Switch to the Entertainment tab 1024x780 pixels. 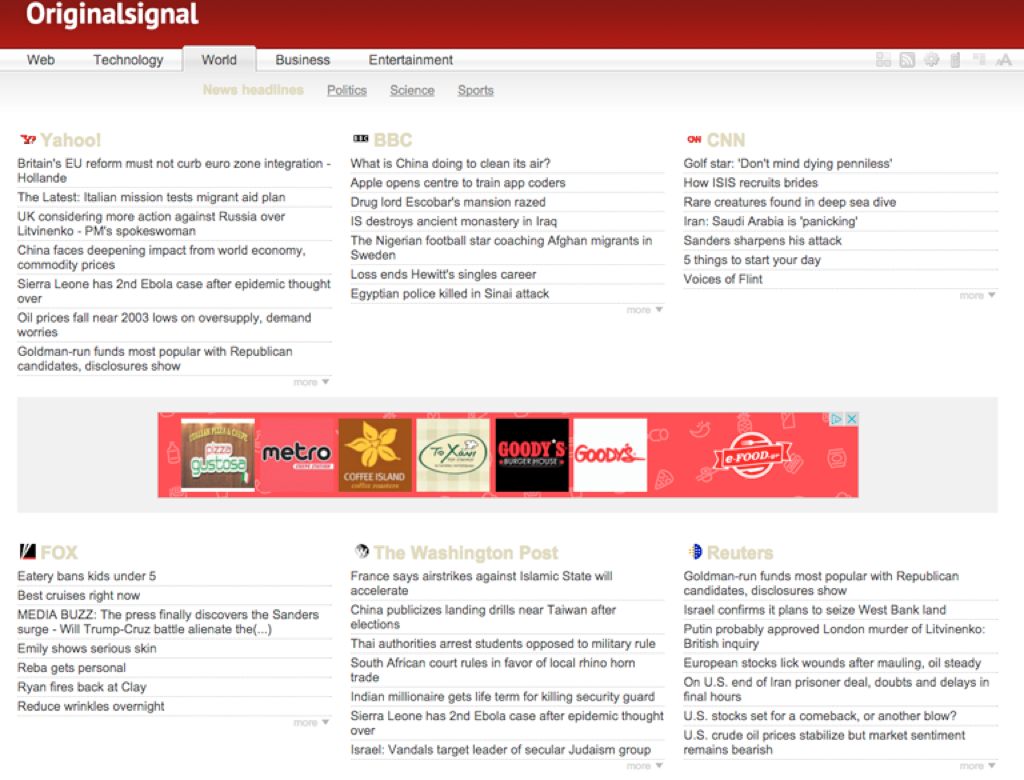pyautogui.click(x=410, y=60)
